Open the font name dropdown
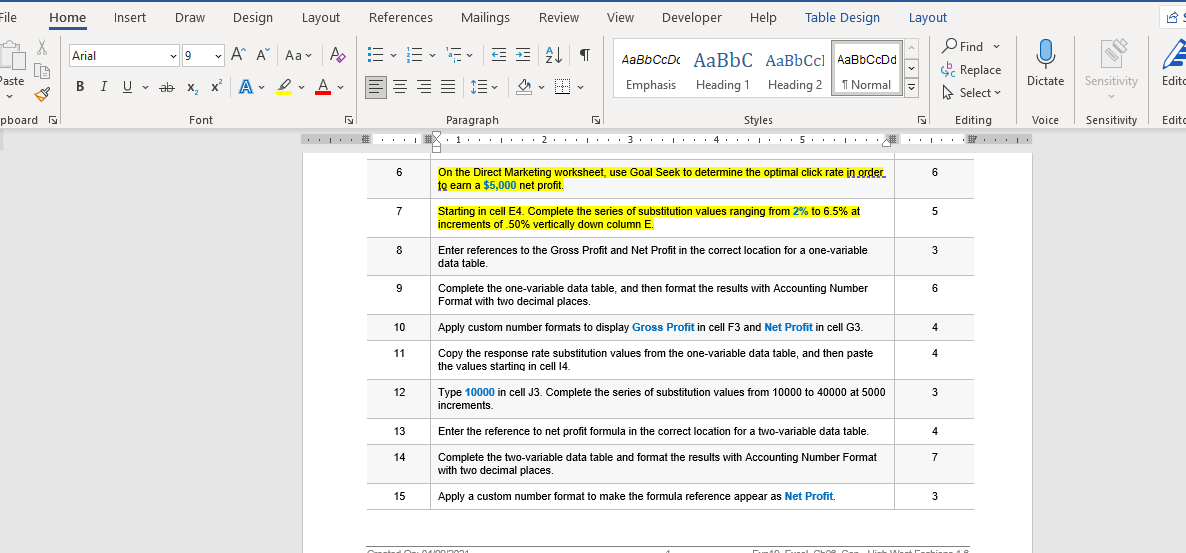 pyautogui.click(x=173, y=55)
